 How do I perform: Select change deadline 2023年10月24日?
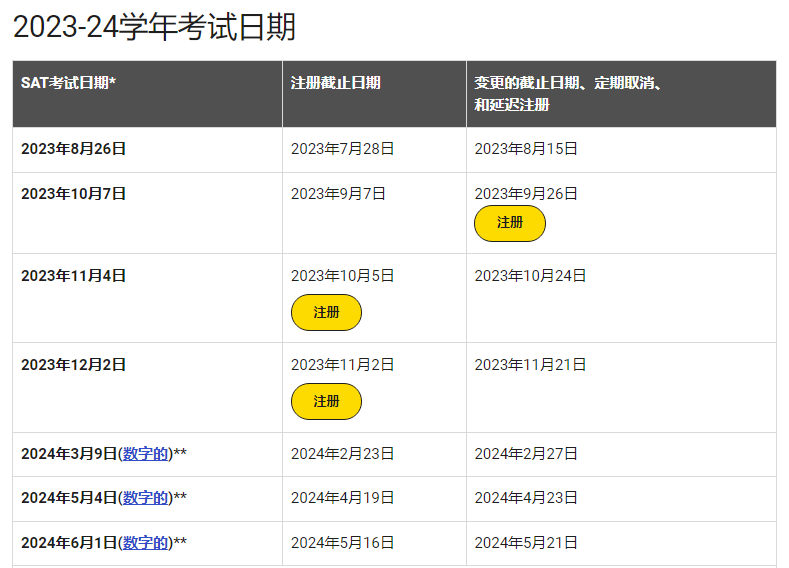tap(530, 276)
